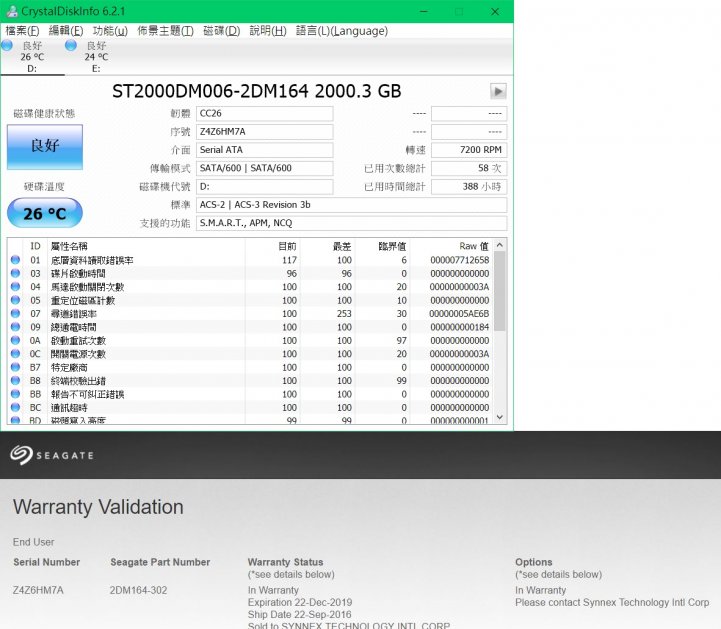The width and height of the screenshot is (721, 629).
Task: Click the power on hours field 388 小時
Action: pos(469,187)
